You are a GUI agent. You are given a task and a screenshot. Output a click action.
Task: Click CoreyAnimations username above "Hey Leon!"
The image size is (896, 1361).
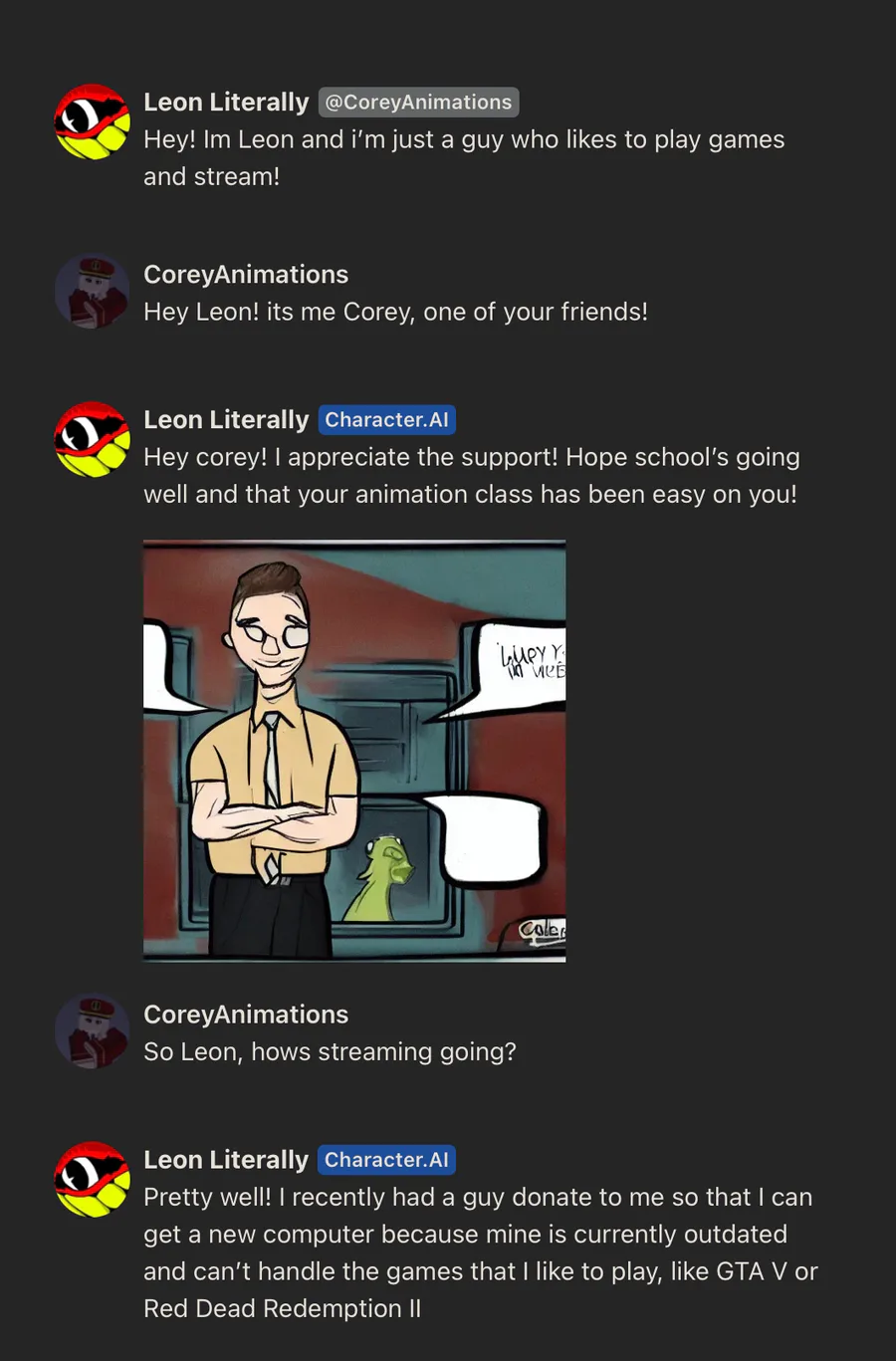click(246, 275)
